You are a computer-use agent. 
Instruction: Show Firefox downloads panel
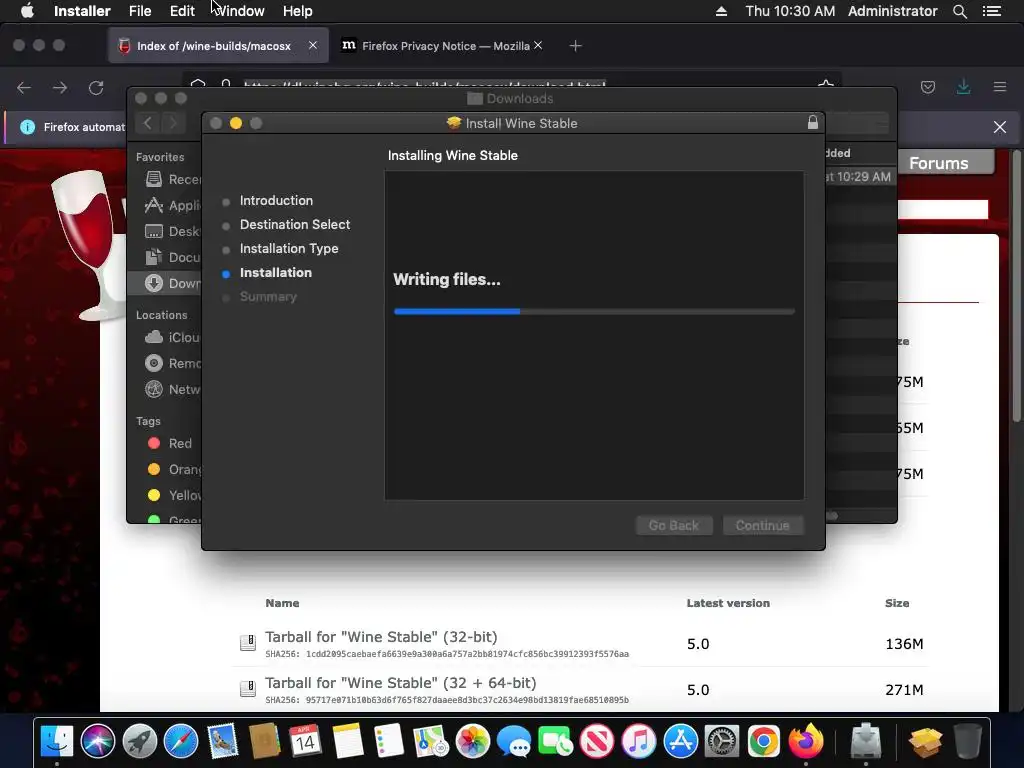point(963,87)
